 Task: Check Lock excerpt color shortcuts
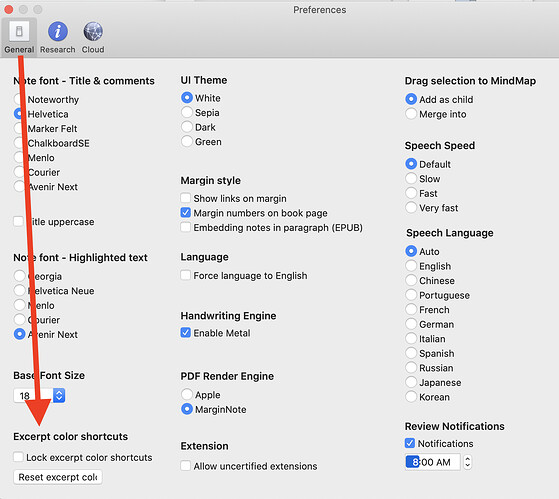(18, 457)
